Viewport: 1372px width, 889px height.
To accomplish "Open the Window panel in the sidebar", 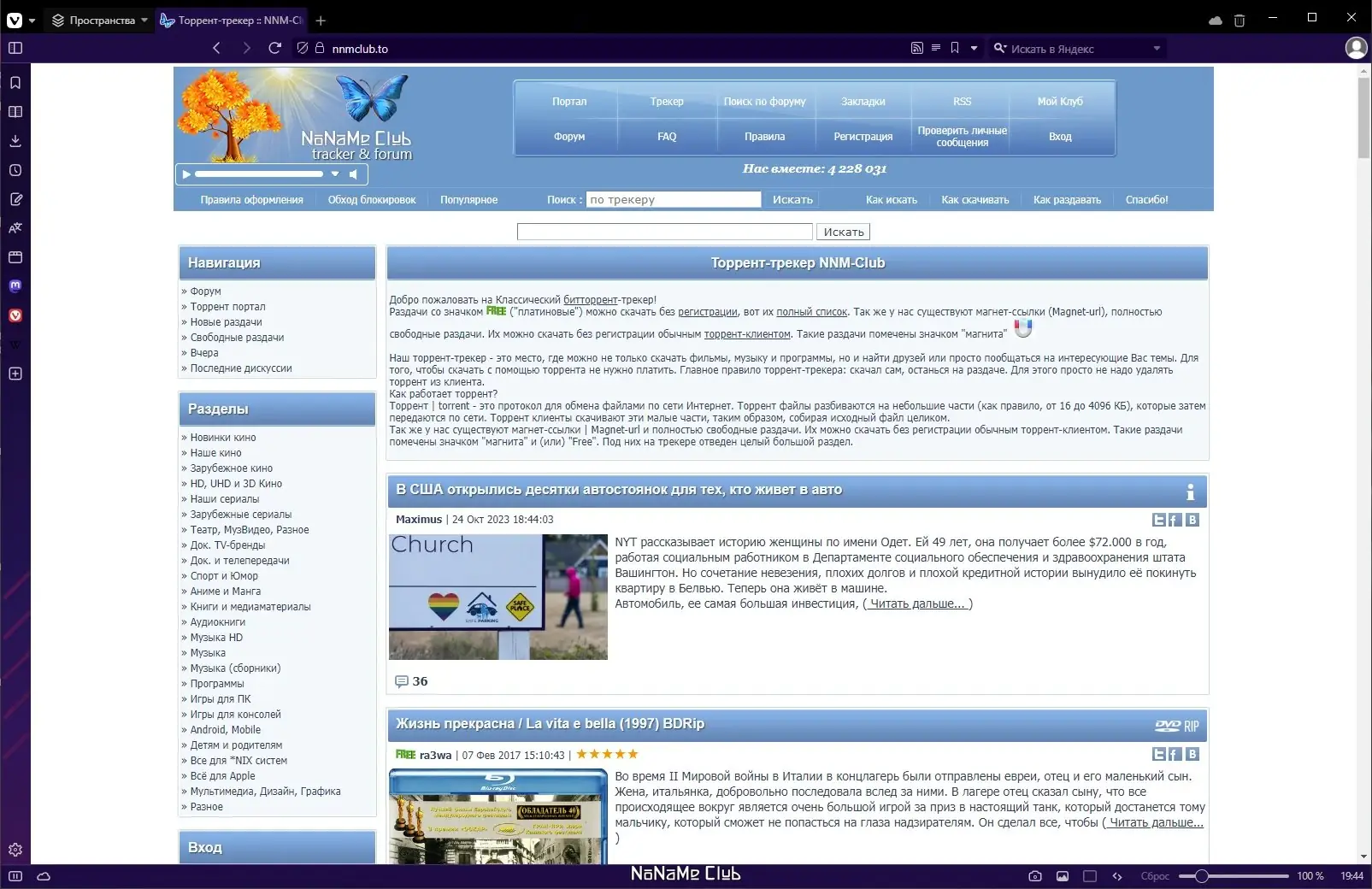I will 15,257.
